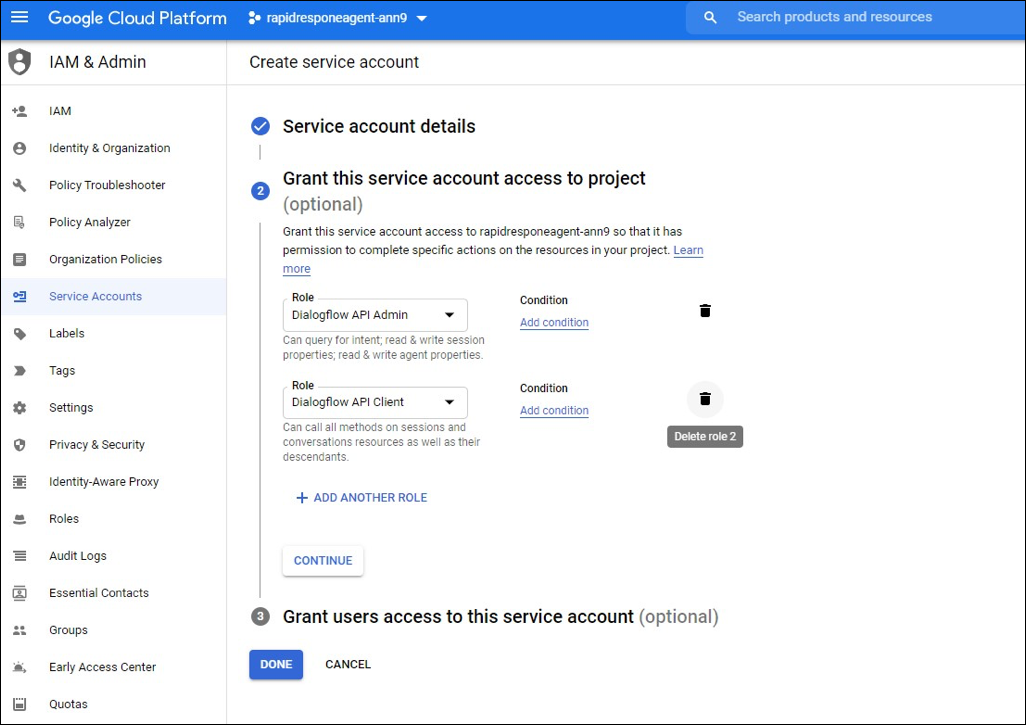
Task: Click the DONE button
Action: [276, 664]
